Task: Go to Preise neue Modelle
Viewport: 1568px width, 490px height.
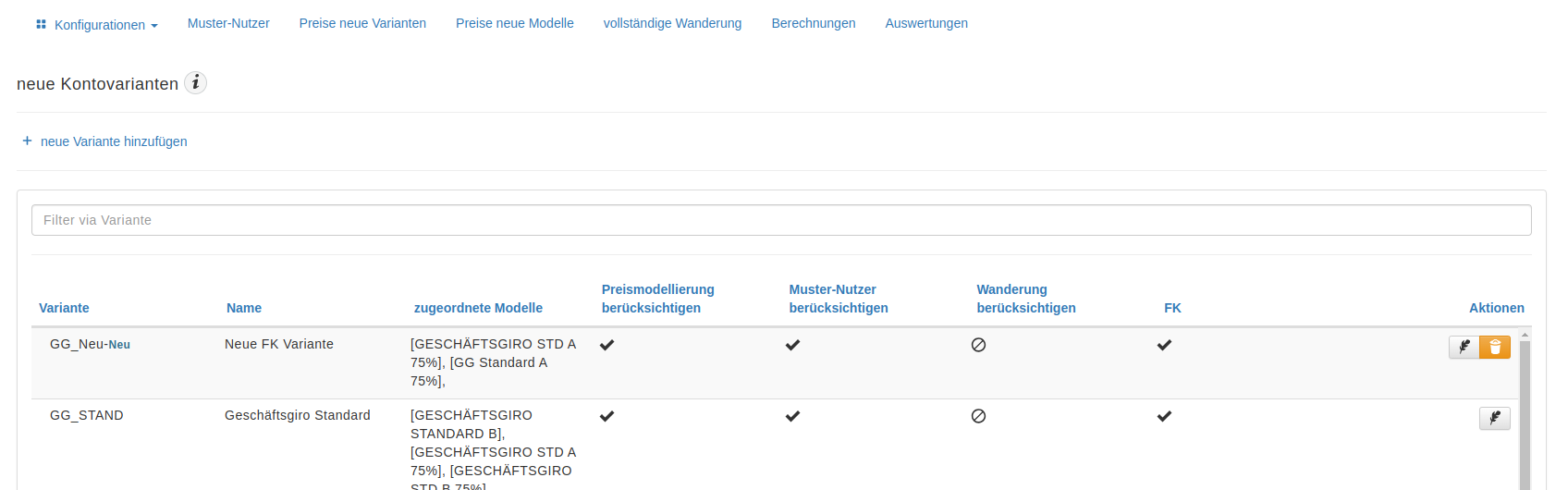Action: pos(515,23)
